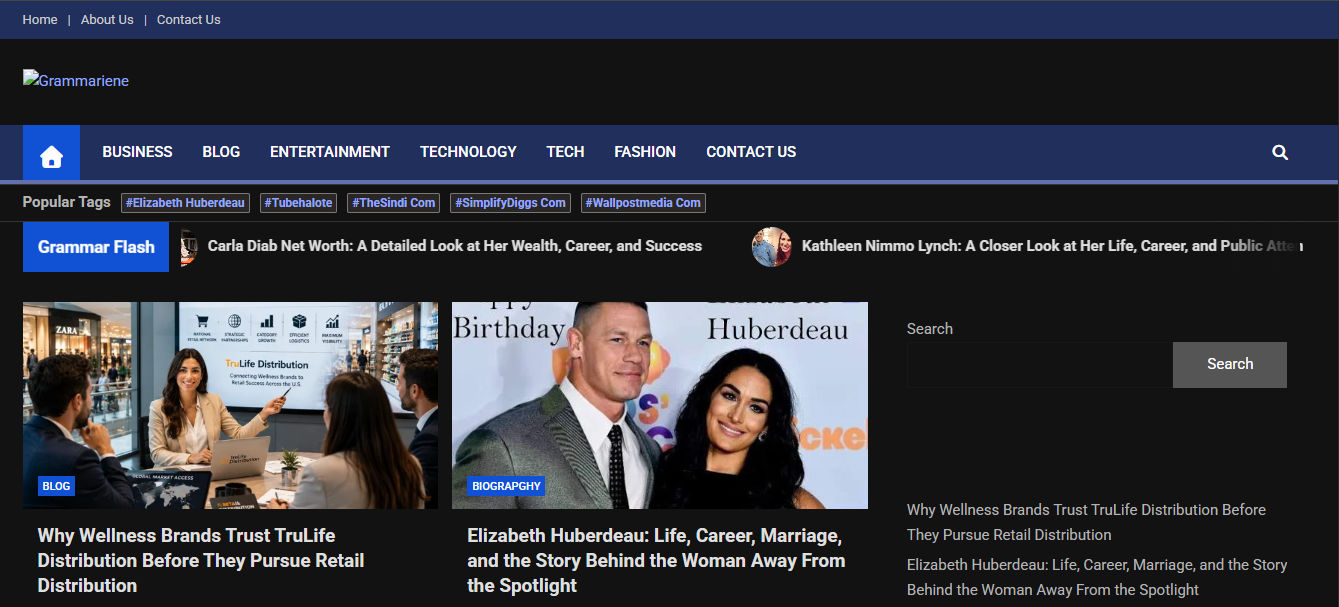Open sidebar link about Elizabeth Huberdeau

point(1097,577)
